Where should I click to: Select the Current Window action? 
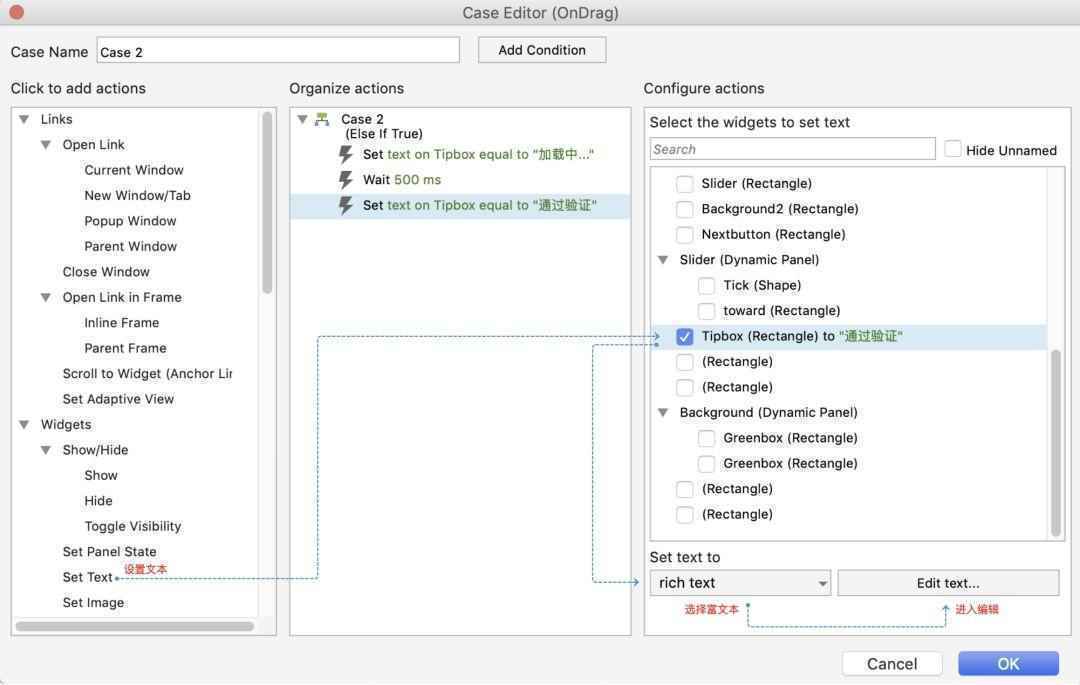[x=134, y=170]
